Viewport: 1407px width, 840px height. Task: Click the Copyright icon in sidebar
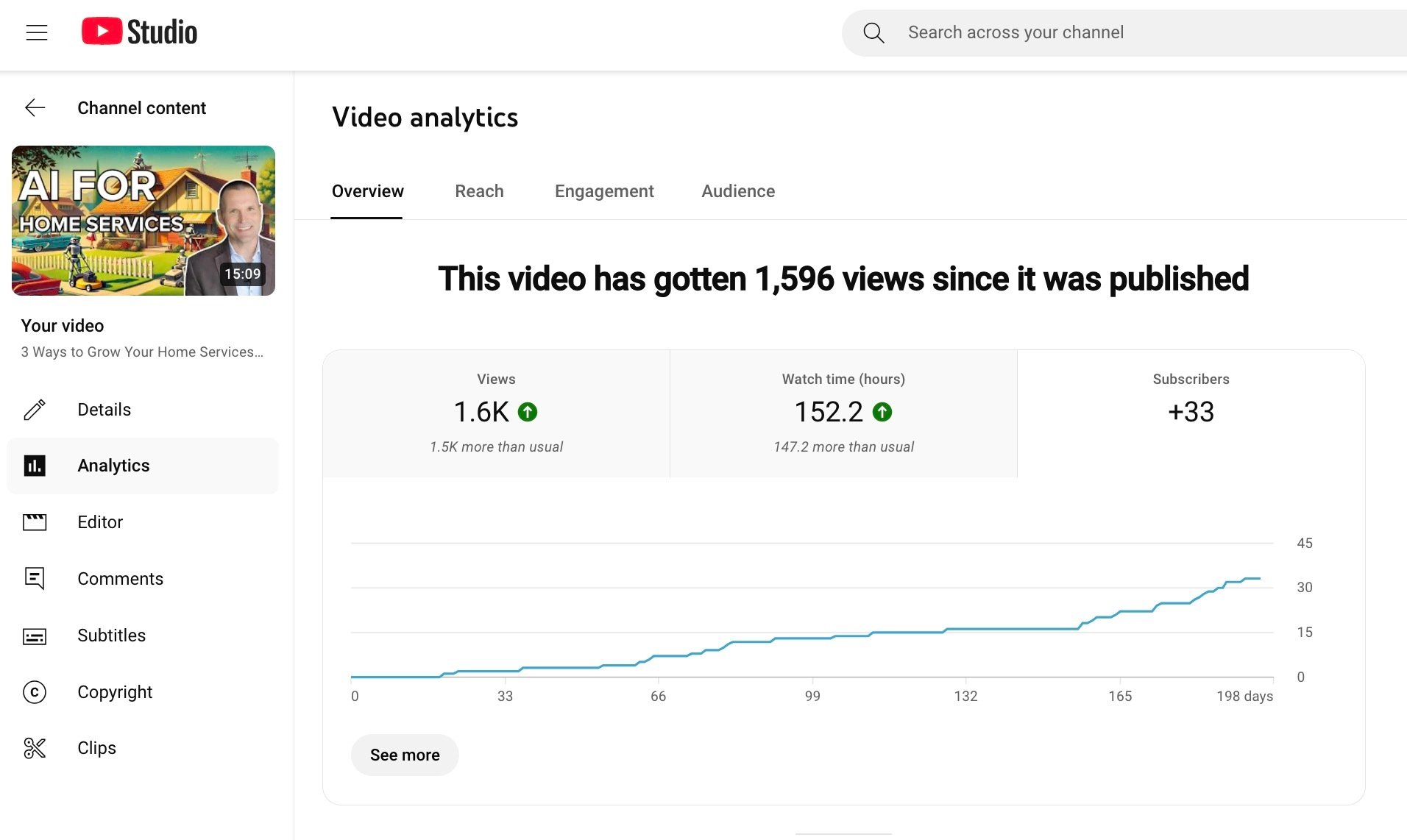tap(35, 692)
